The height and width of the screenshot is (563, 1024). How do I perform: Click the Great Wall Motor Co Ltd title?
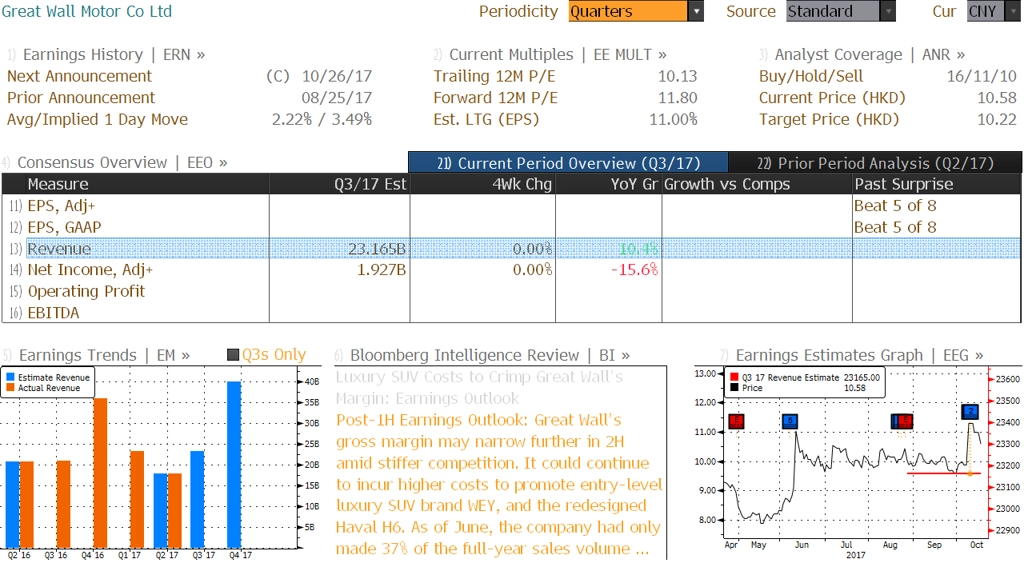pyautogui.click(x=86, y=11)
